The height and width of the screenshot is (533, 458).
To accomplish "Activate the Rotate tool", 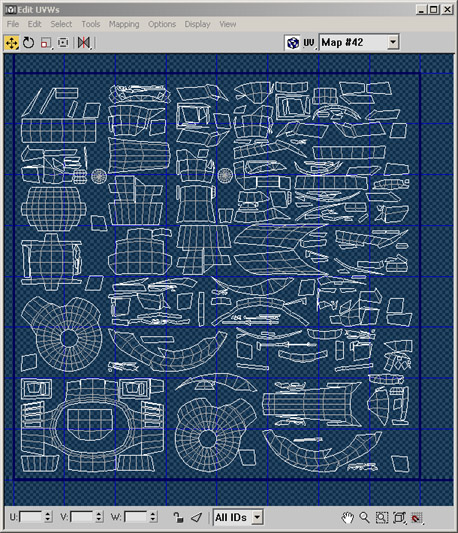I will click(29, 43).
